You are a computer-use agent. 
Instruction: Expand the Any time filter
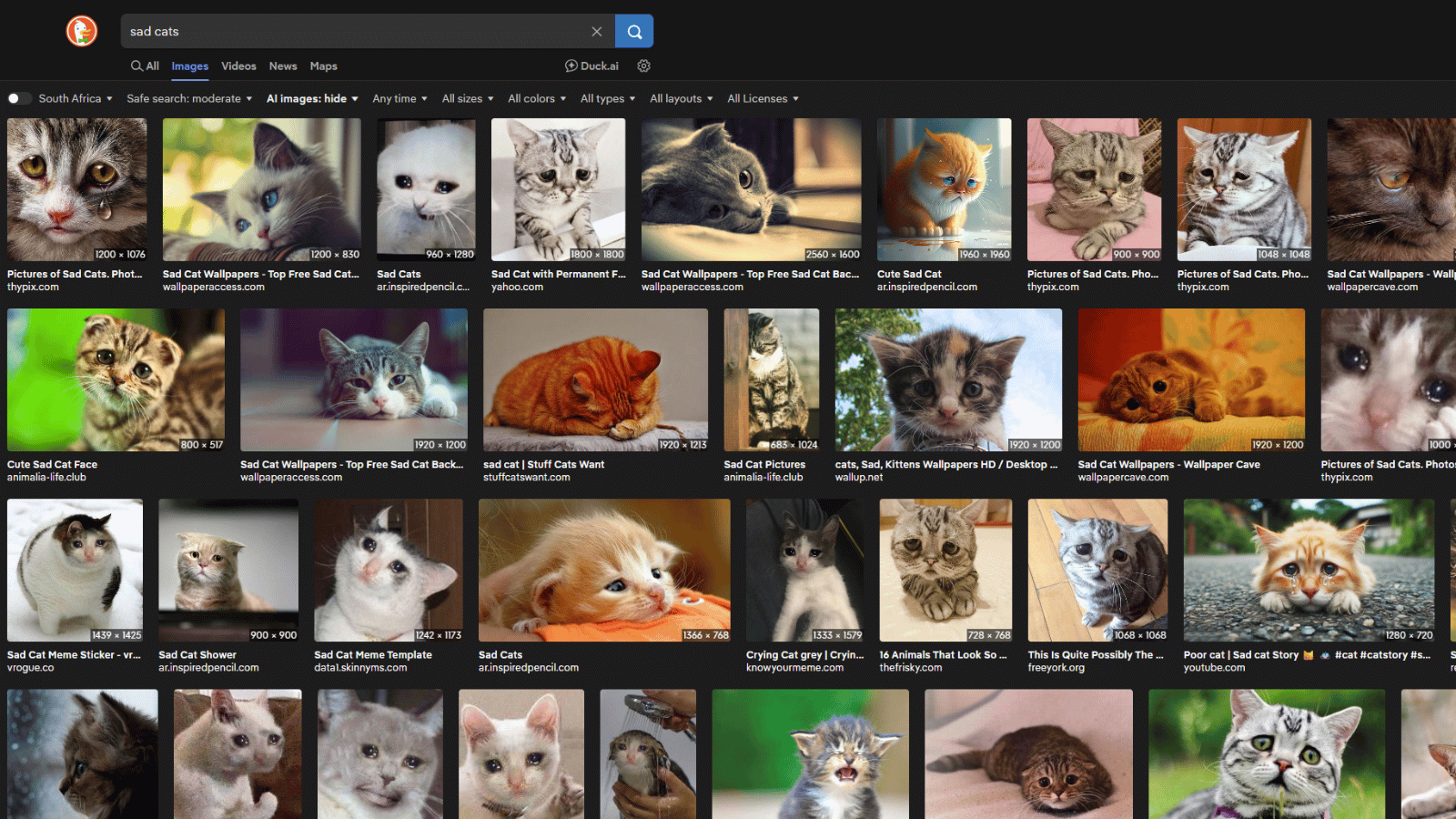click(399, 99)
